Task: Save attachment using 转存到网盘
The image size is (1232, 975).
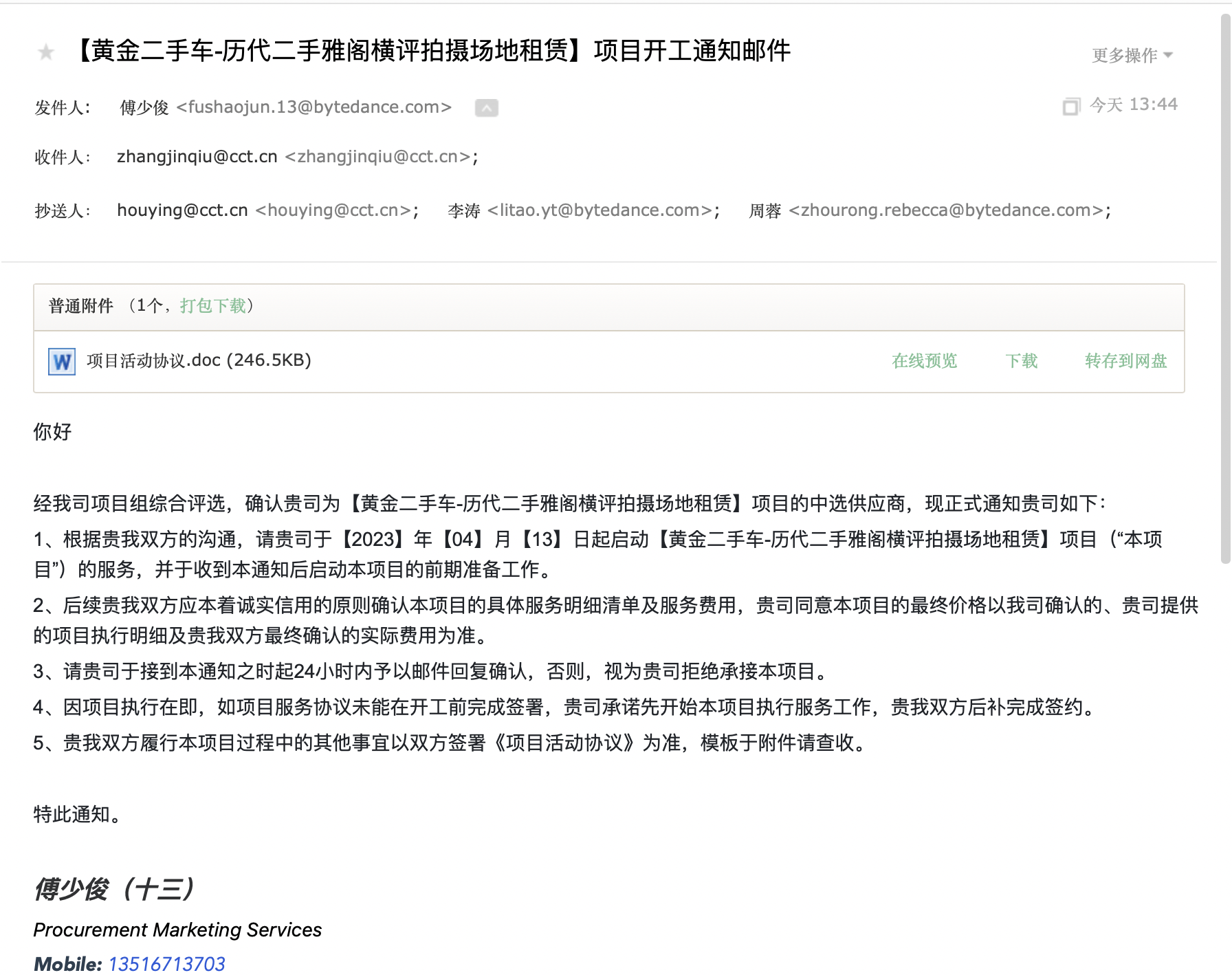Action: click(x=1125, y=361)
